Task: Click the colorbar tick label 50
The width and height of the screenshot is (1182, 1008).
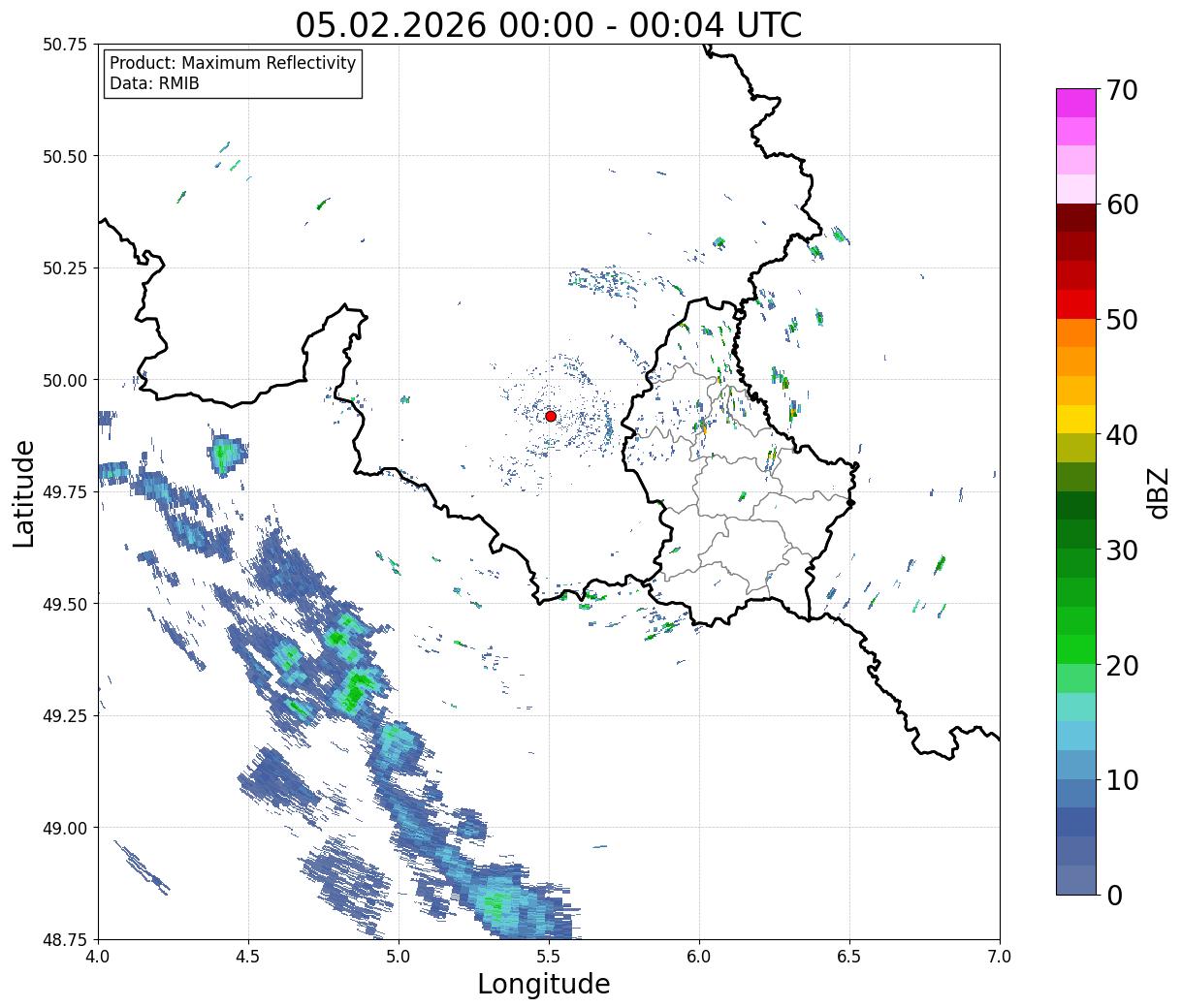Action: coord(1123,320)
